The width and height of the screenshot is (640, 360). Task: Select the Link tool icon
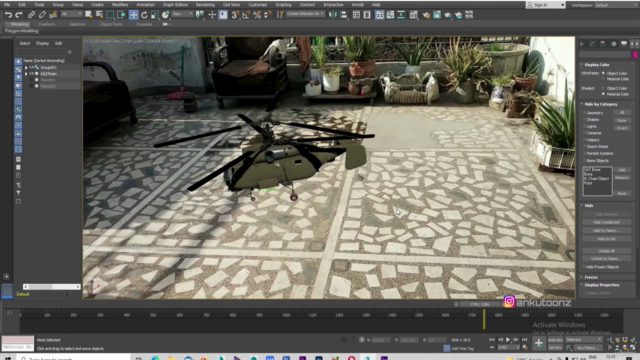31,15
